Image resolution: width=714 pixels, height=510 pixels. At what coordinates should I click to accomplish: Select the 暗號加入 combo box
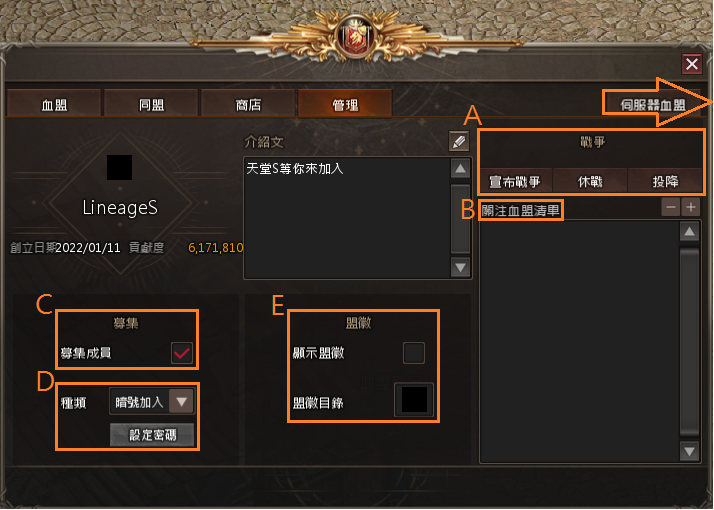(152, 402)
